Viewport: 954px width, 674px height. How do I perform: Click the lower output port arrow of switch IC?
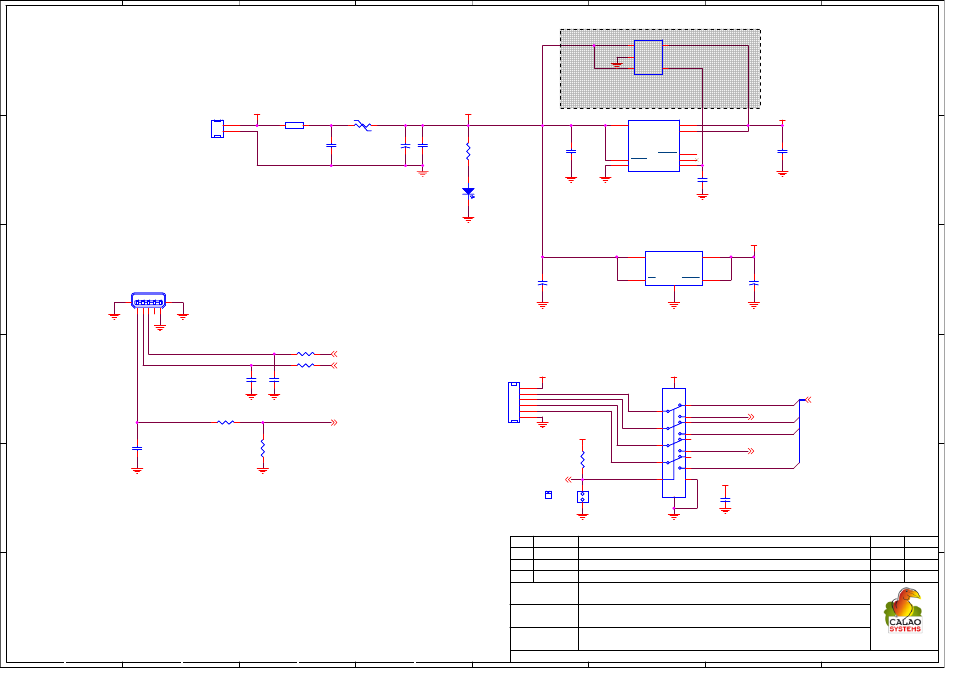pos(751,451)
